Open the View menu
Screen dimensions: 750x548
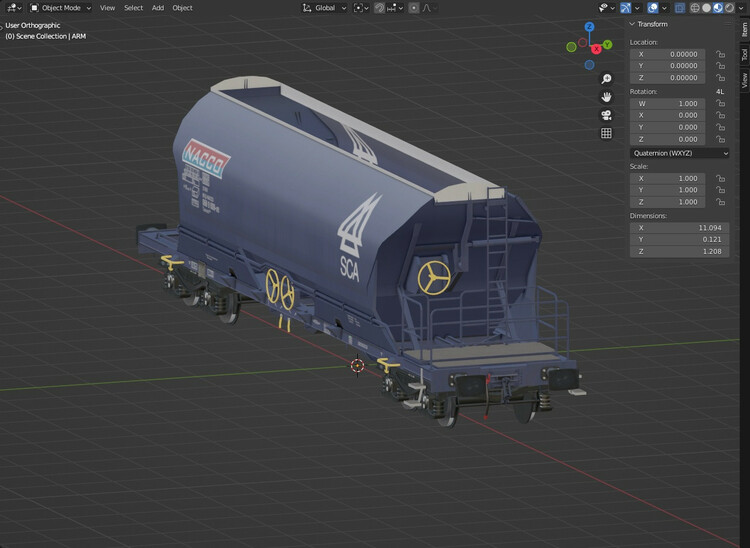tap(107, 8)
